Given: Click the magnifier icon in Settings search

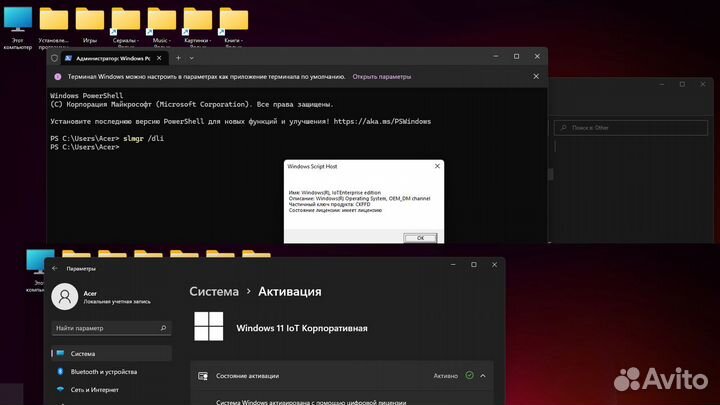Looking at the screenshot, I should pos(163,328).
